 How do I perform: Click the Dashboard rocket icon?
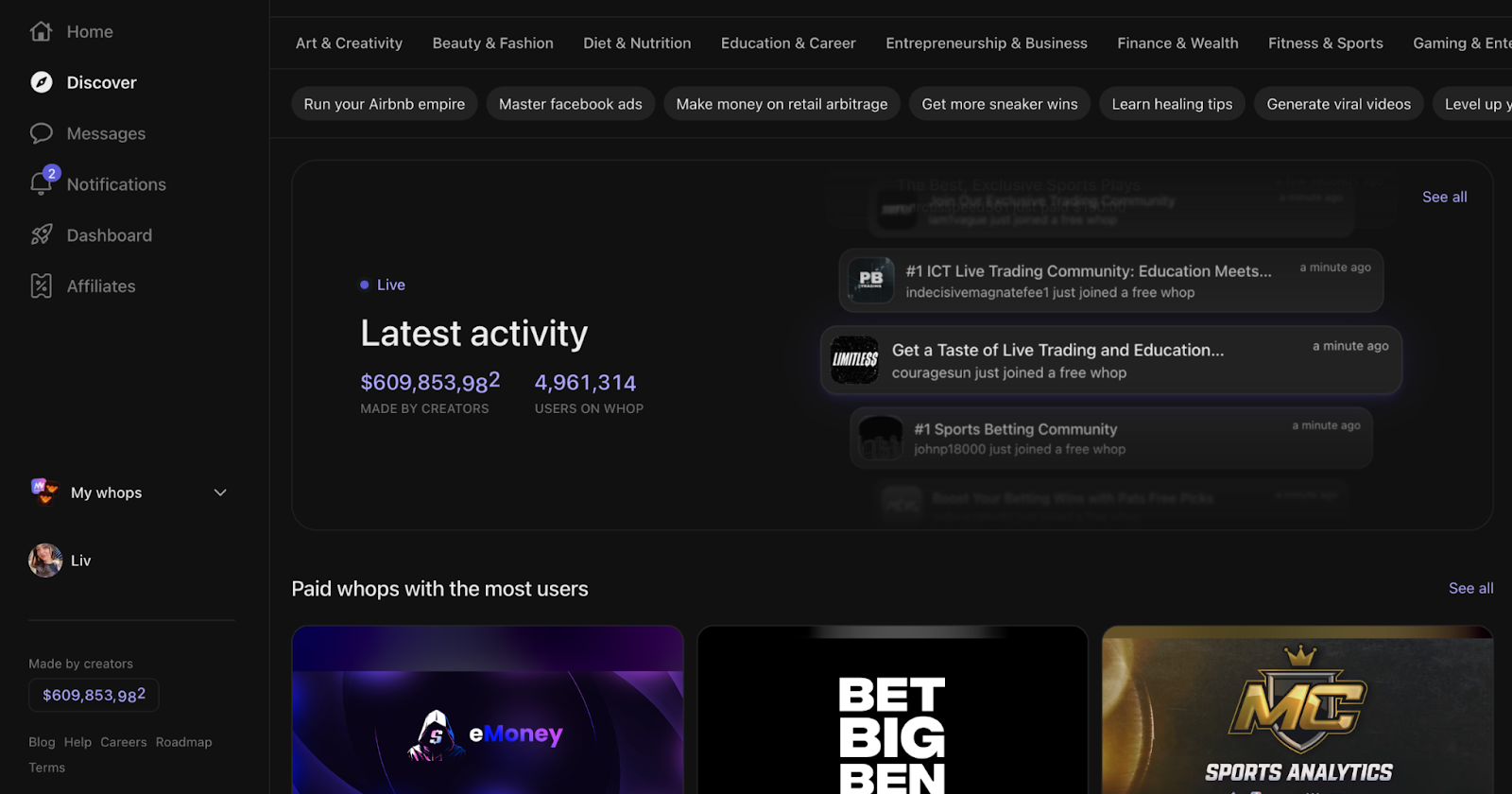pyautogui.click(x=41, y=235)
